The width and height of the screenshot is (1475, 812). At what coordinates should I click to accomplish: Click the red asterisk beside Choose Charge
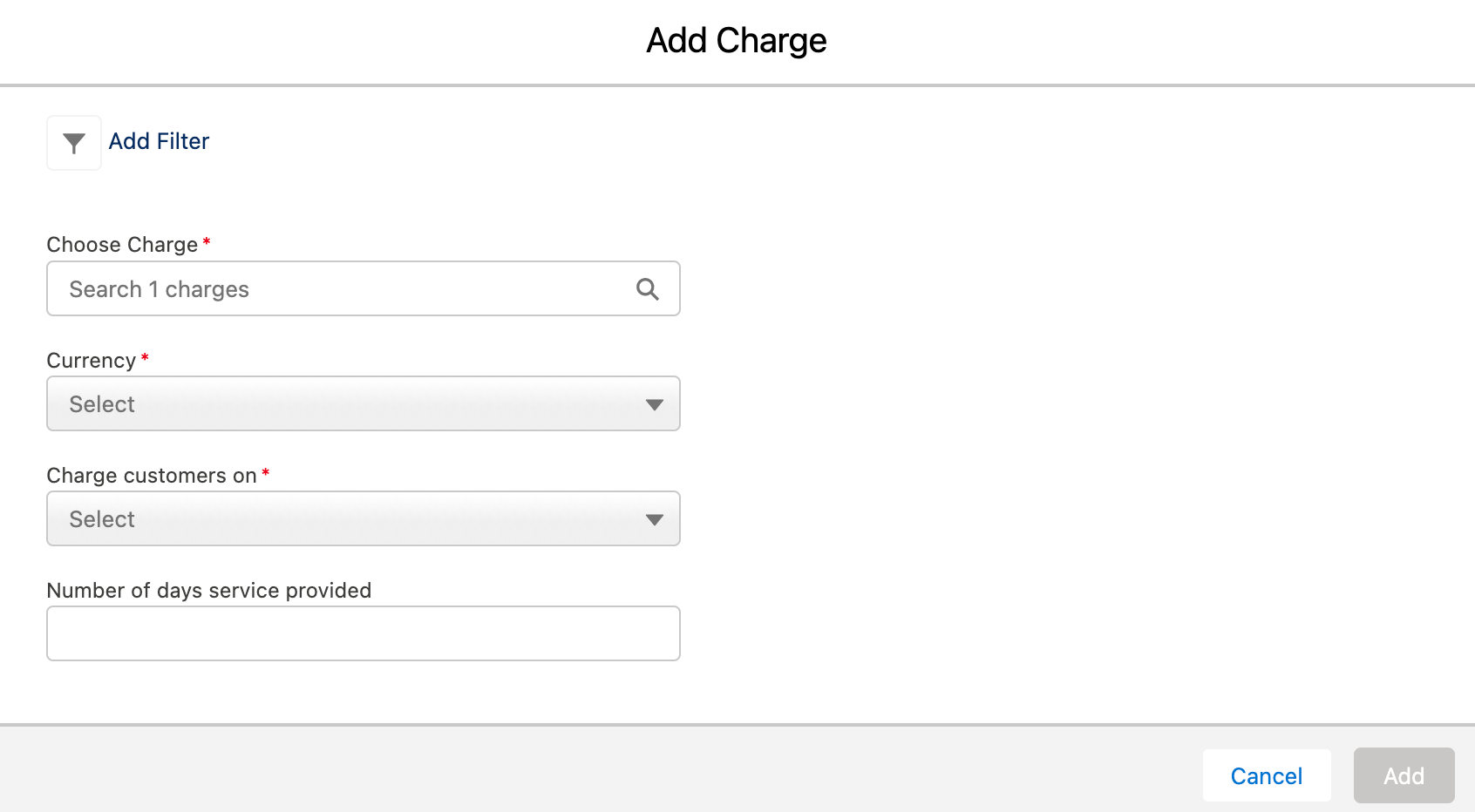pos(207,242)
